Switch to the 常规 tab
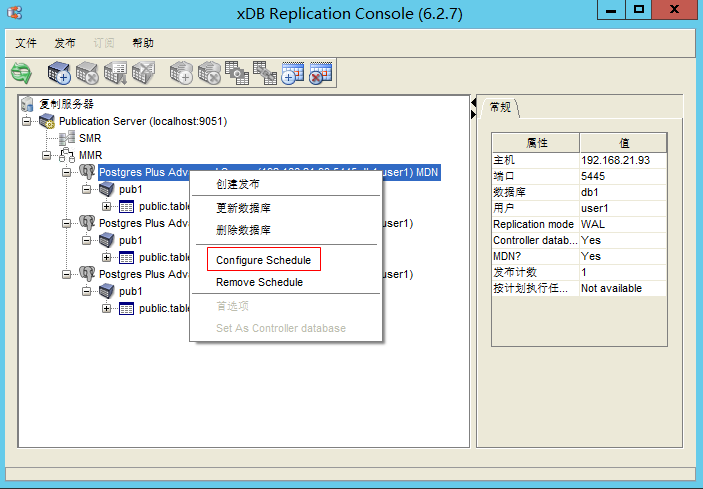This screenshot has height=489, width=703. pos(500,108)
